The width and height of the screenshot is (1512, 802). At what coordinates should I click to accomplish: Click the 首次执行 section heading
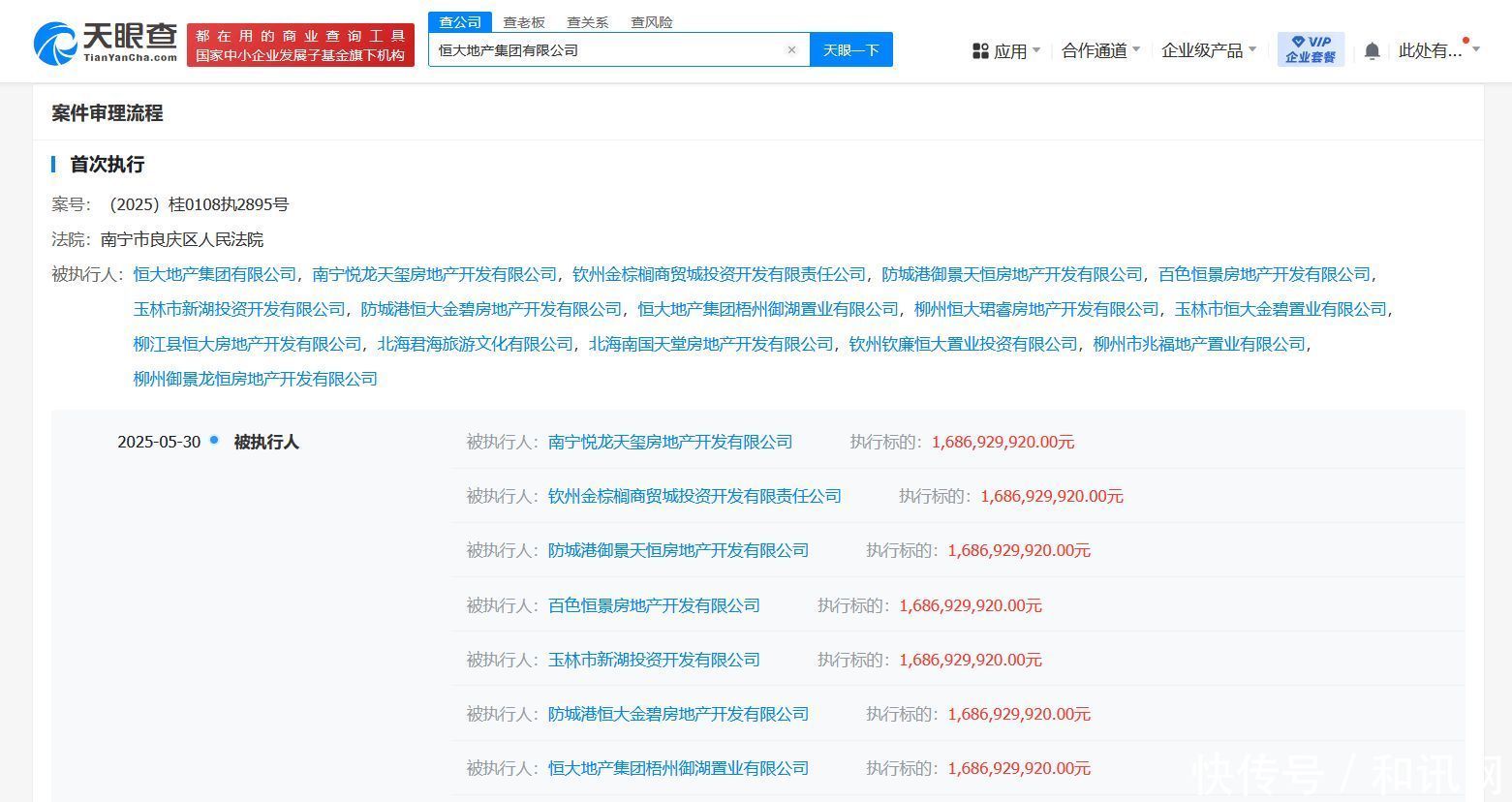pyautogui.click(x=108, y=165)
